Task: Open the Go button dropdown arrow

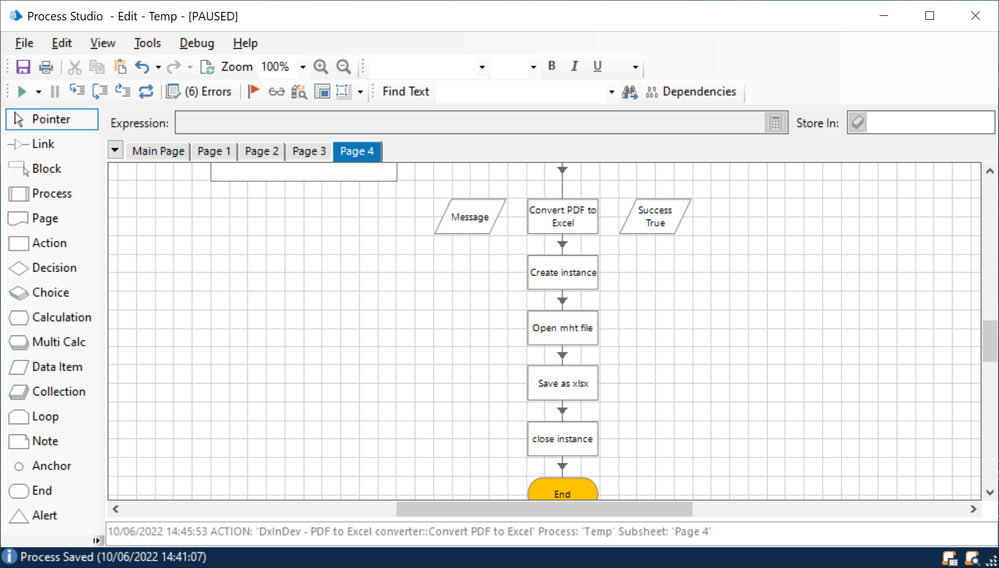Action: point(38,92)
